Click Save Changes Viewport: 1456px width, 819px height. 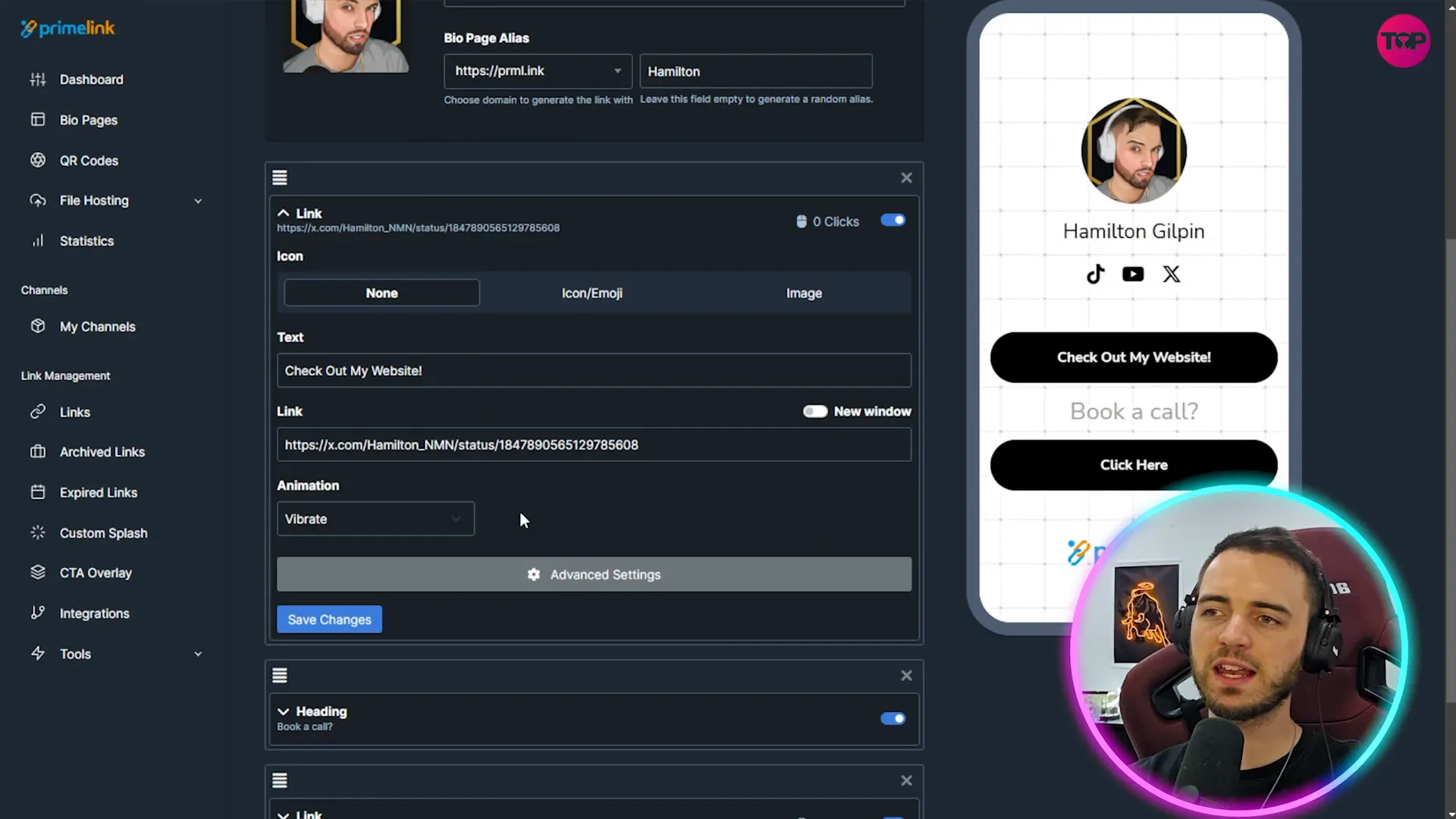[329, 620]
